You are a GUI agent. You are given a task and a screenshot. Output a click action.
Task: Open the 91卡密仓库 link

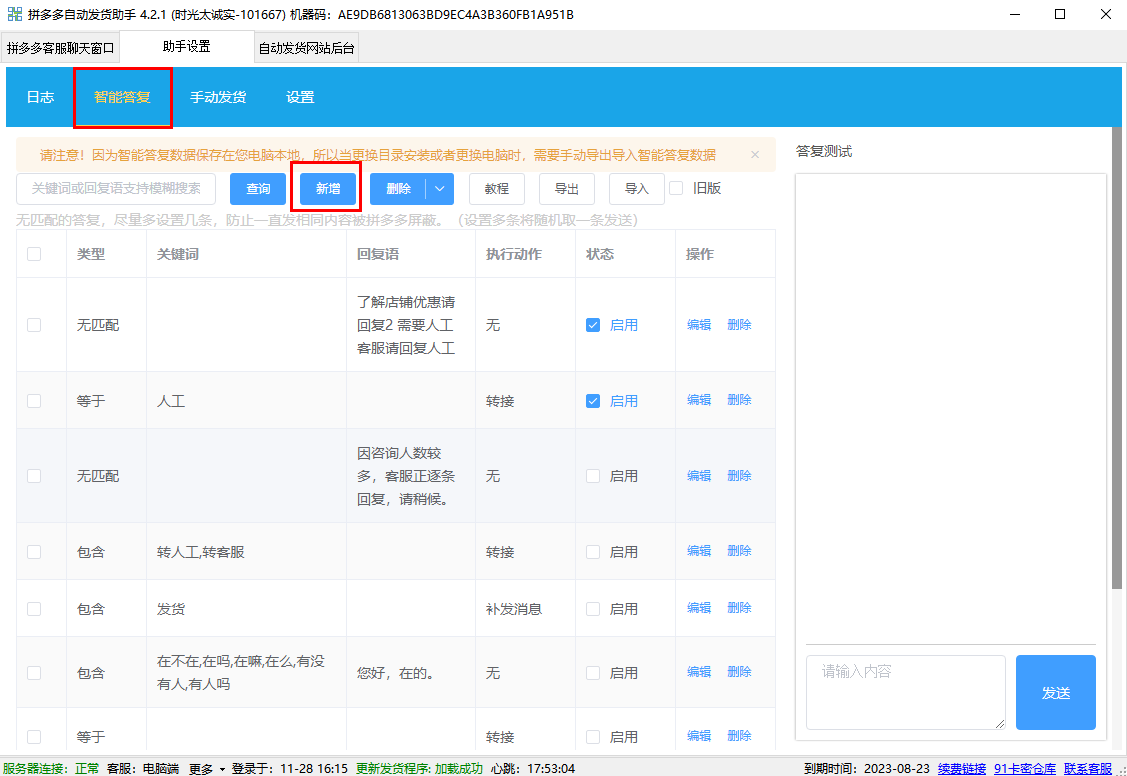tap(1025, 769)
